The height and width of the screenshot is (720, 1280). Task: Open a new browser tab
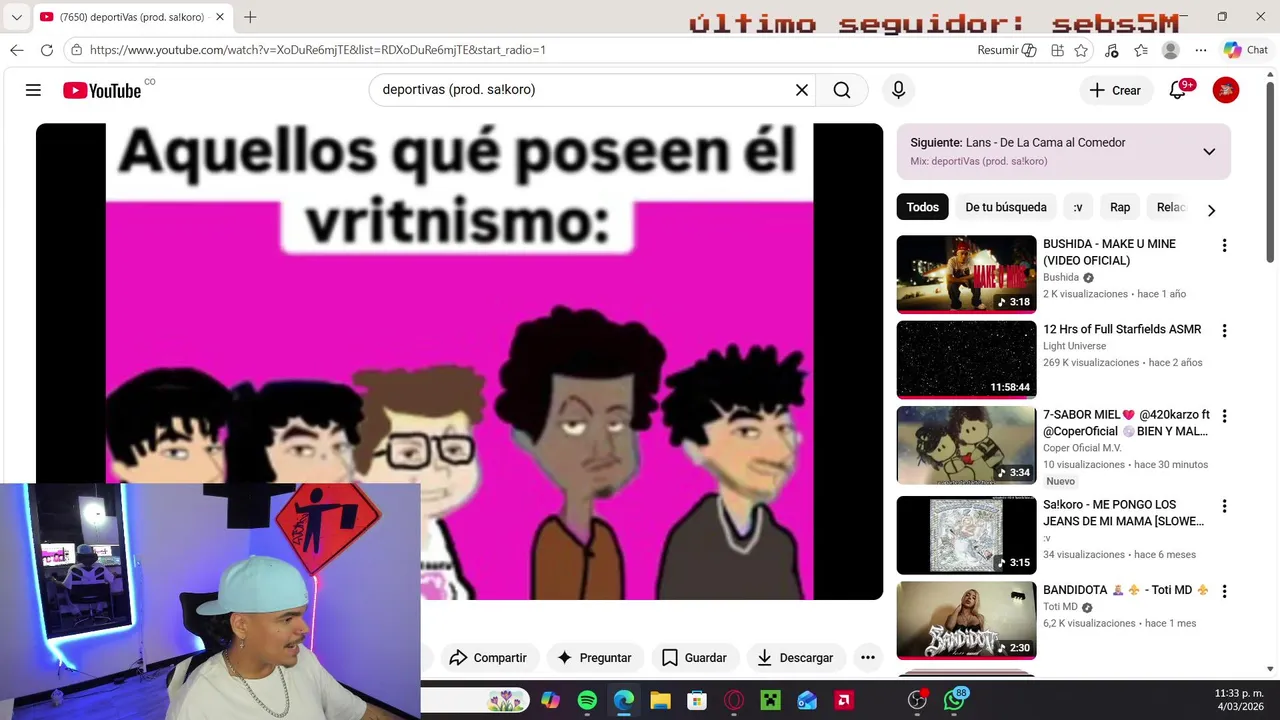pos(250,17)
